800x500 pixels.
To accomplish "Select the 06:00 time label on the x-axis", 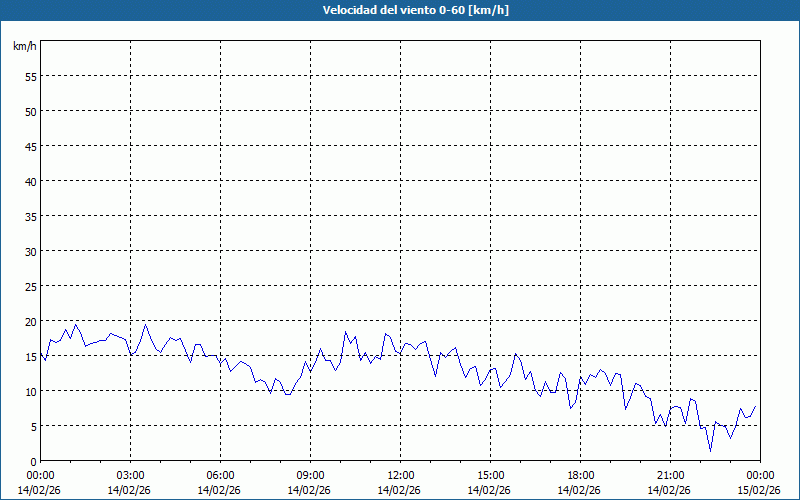I will click(220, 475).
